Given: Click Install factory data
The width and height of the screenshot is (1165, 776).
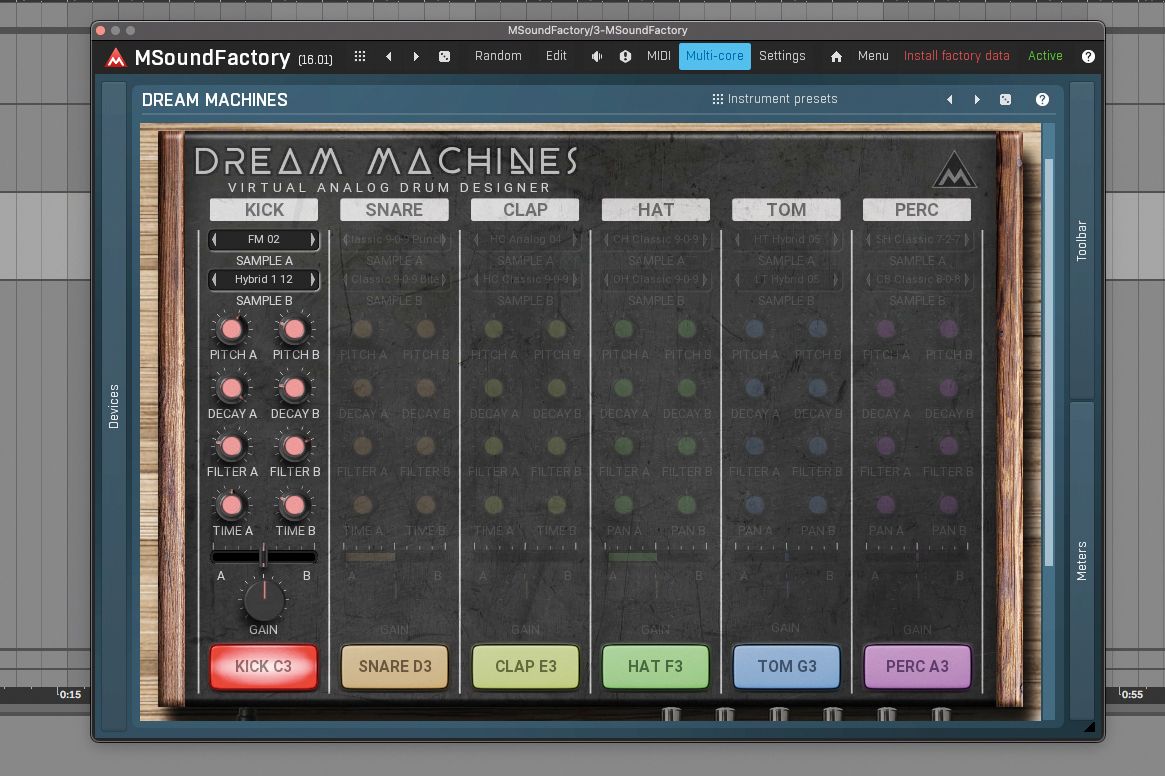Looking at the screenshot, I should (957, 56).
